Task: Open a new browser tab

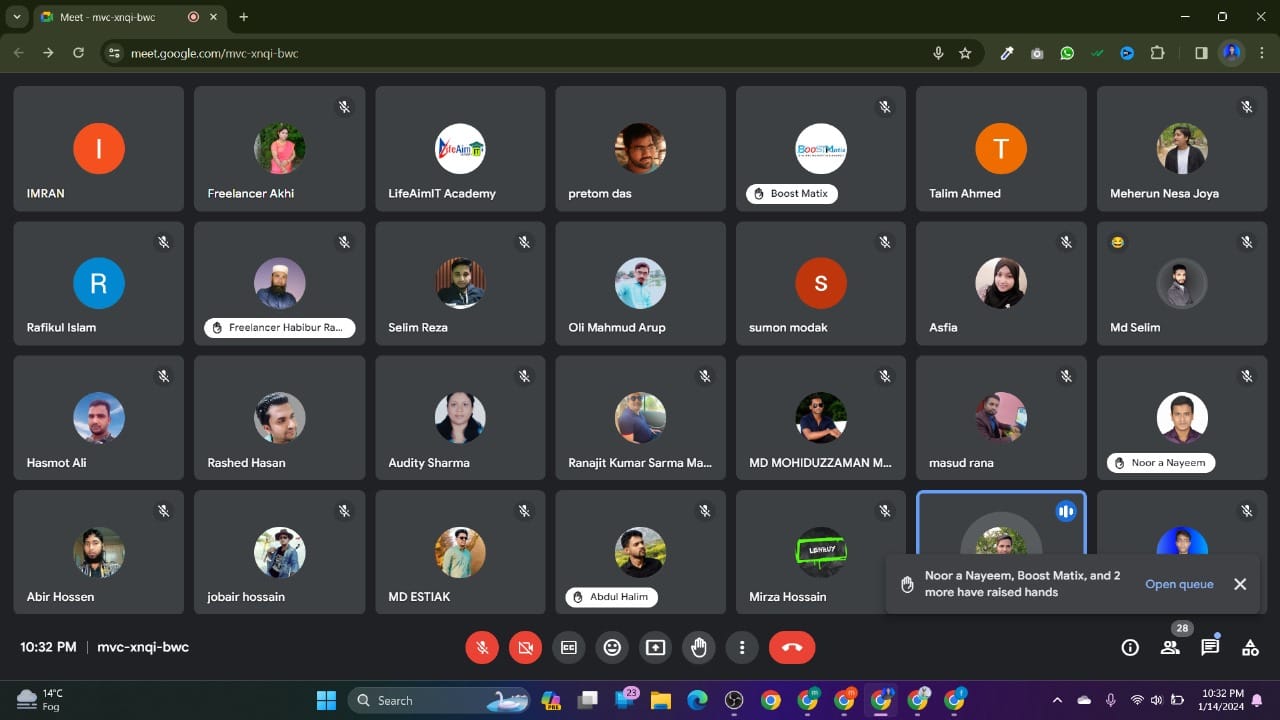Action: 243,17
